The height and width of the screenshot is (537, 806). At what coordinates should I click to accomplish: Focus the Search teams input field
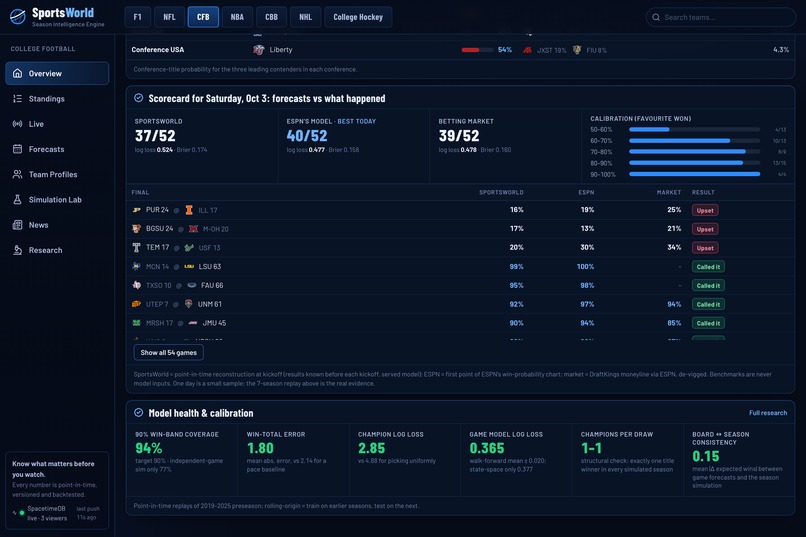[721, 17]
